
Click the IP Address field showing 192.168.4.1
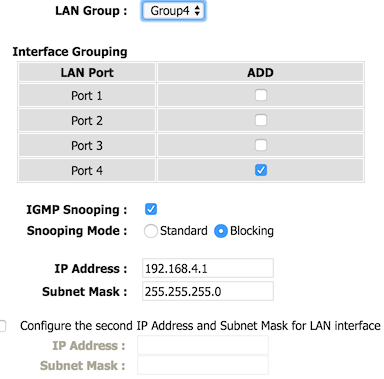(208, 268)
